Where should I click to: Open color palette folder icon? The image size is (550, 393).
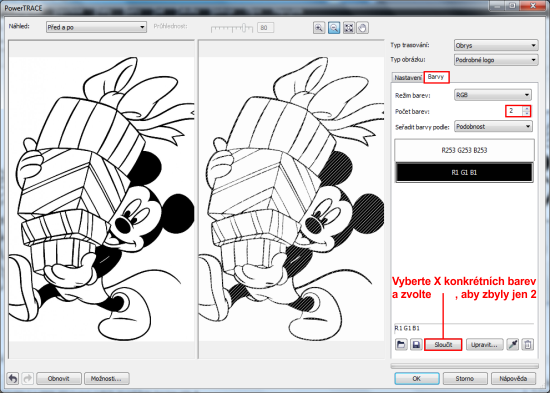(x=401, y=345)
